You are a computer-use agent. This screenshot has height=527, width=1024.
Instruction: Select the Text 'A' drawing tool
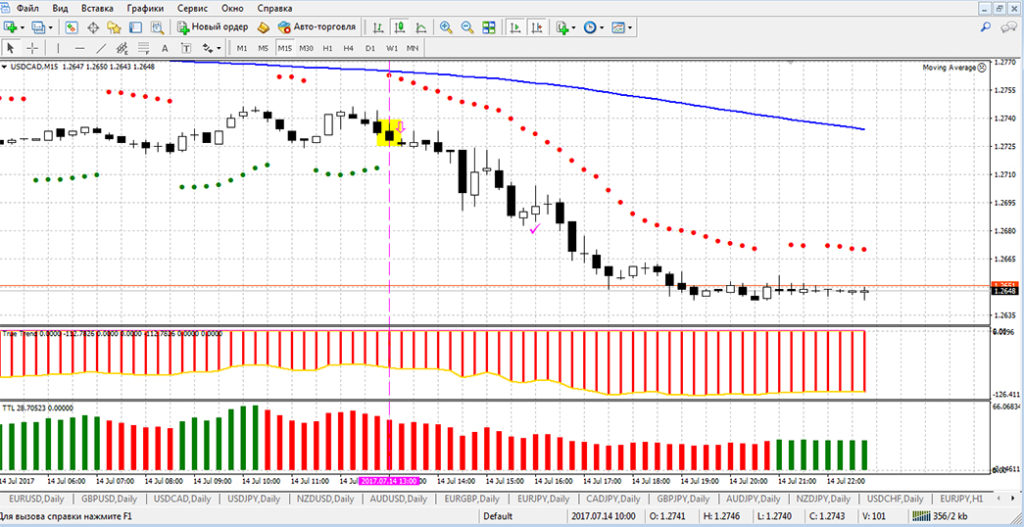pos(165,48)
